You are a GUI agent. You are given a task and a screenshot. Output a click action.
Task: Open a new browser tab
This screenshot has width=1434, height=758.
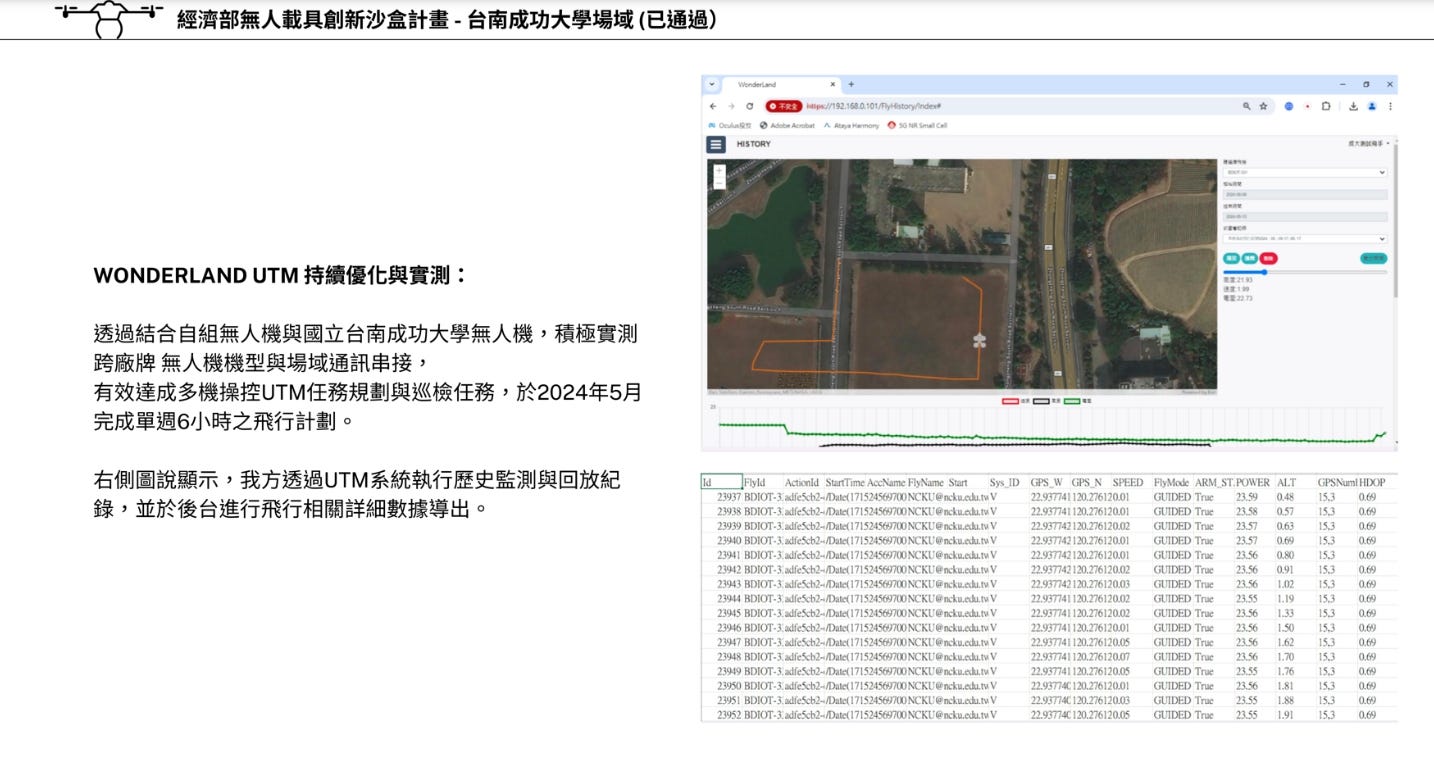point(851,84)
